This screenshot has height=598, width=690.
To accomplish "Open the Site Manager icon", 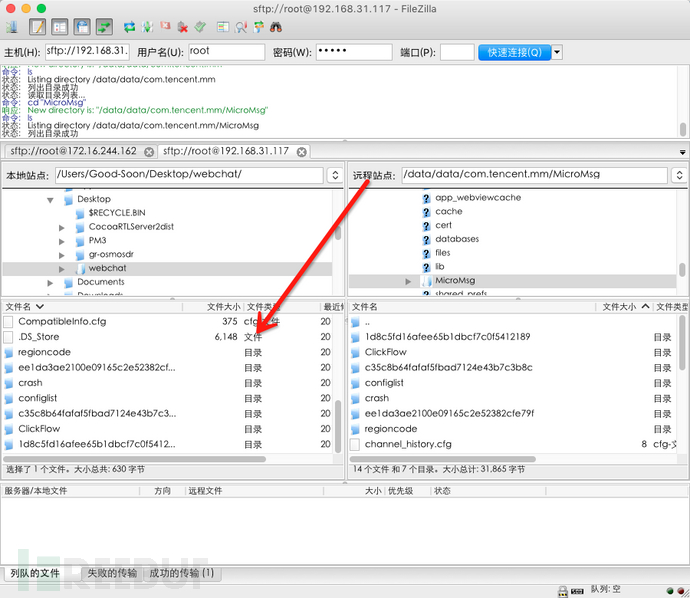I will [12, 26].
